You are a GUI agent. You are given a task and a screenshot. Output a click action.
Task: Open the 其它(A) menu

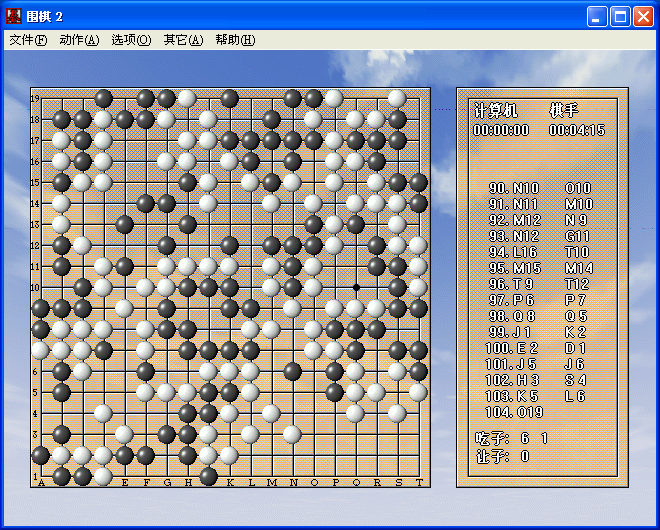click(183, 40)
